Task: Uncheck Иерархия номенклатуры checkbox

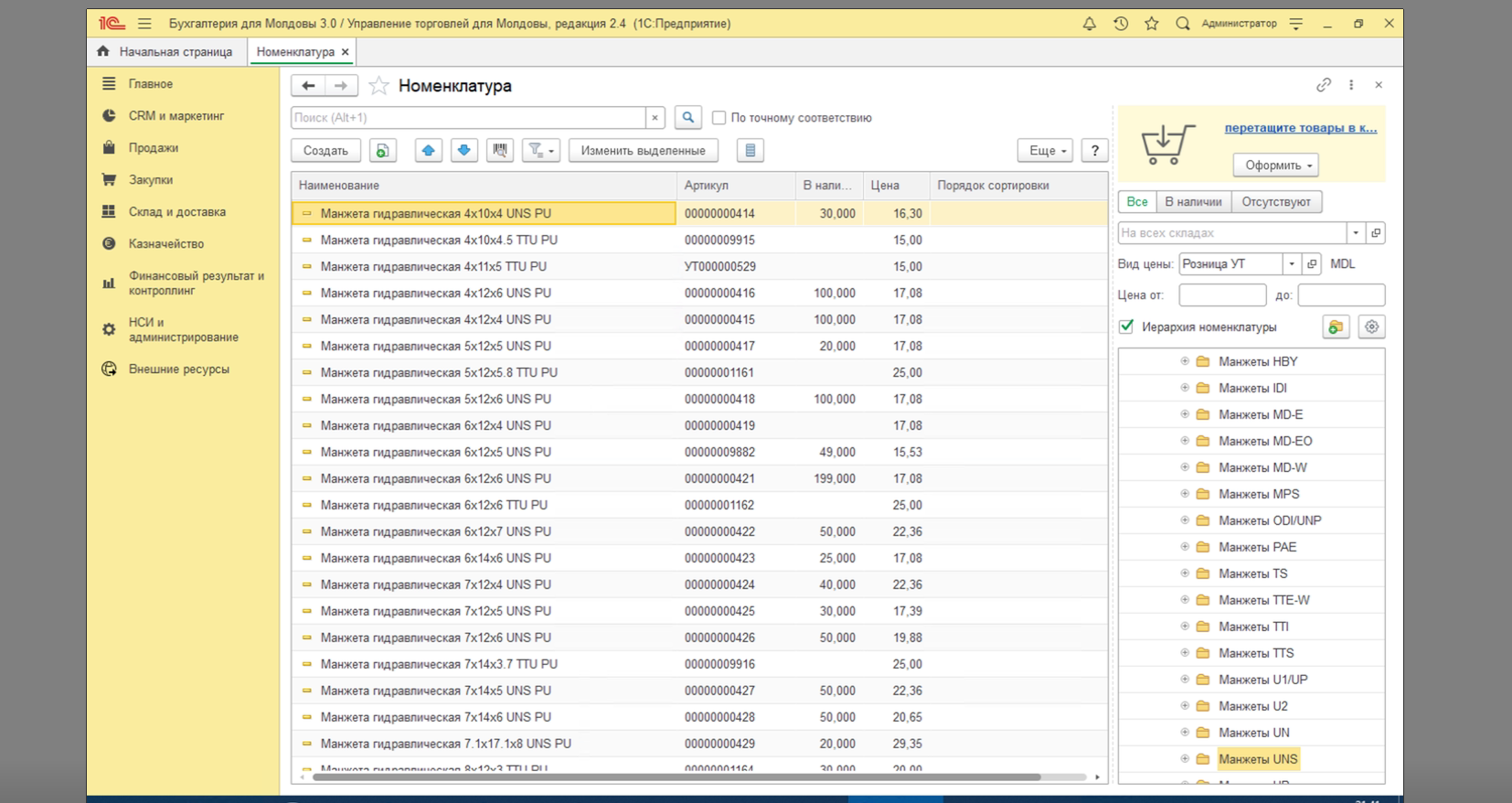Action: (x=1127, y=327)
